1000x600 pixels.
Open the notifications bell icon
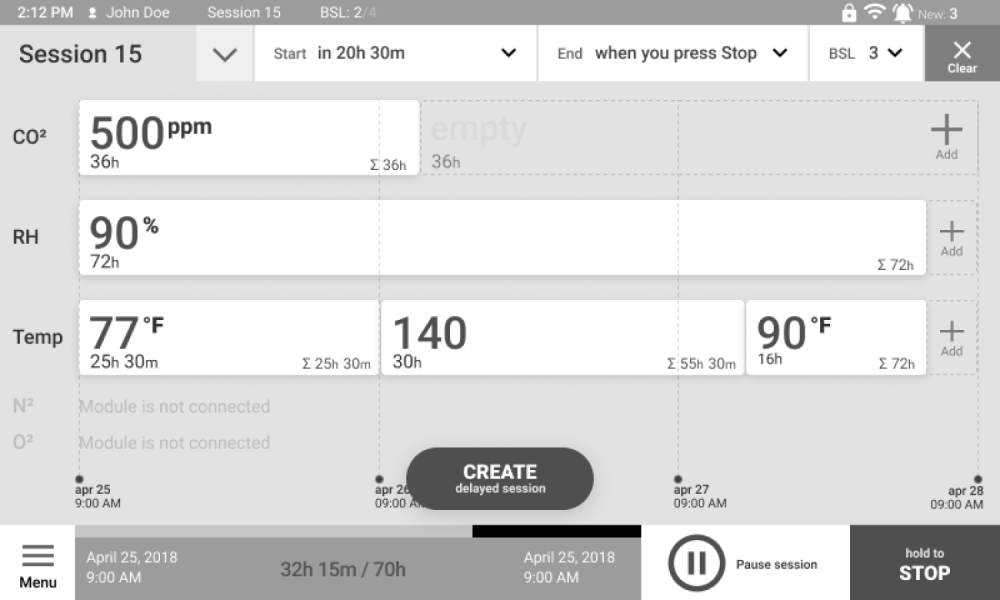pyautogui.click(x=903, y=13)
